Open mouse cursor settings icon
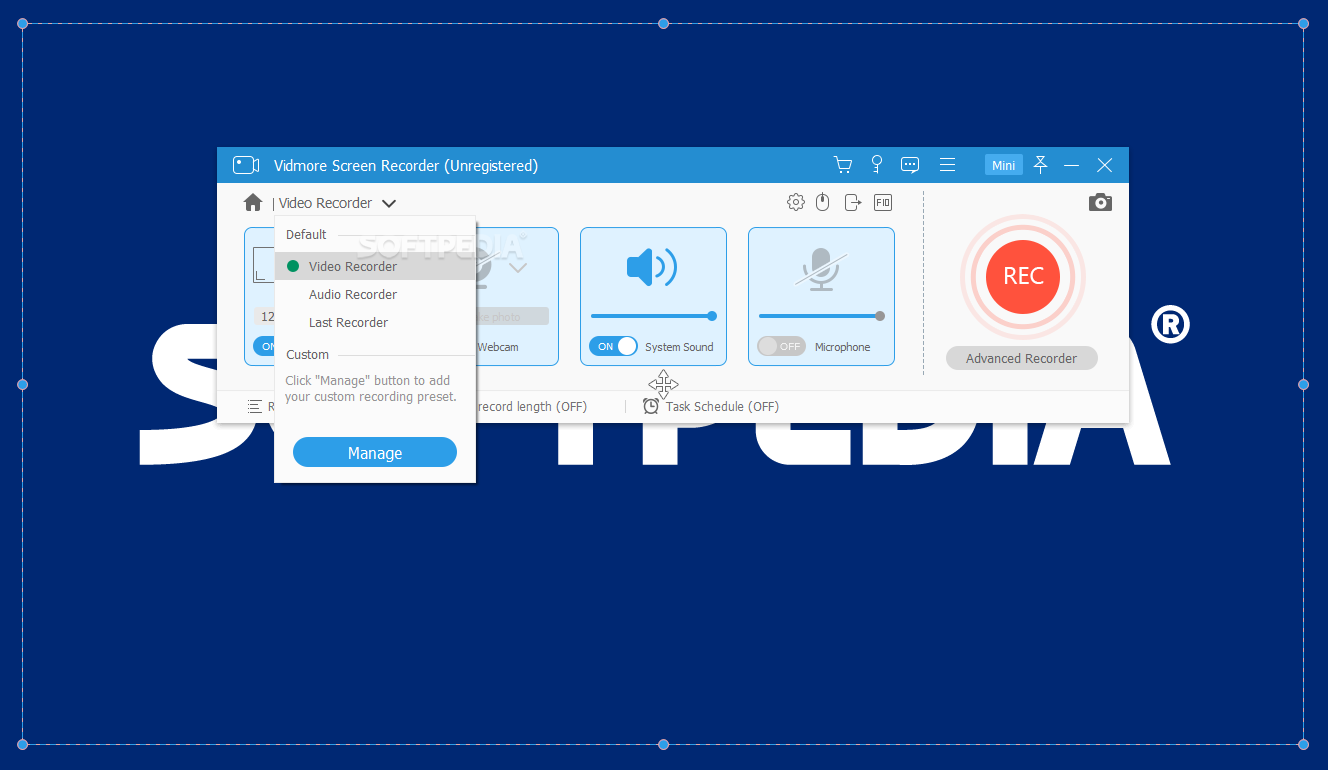This screenshot has height=770, width=1328. [823, 202]
